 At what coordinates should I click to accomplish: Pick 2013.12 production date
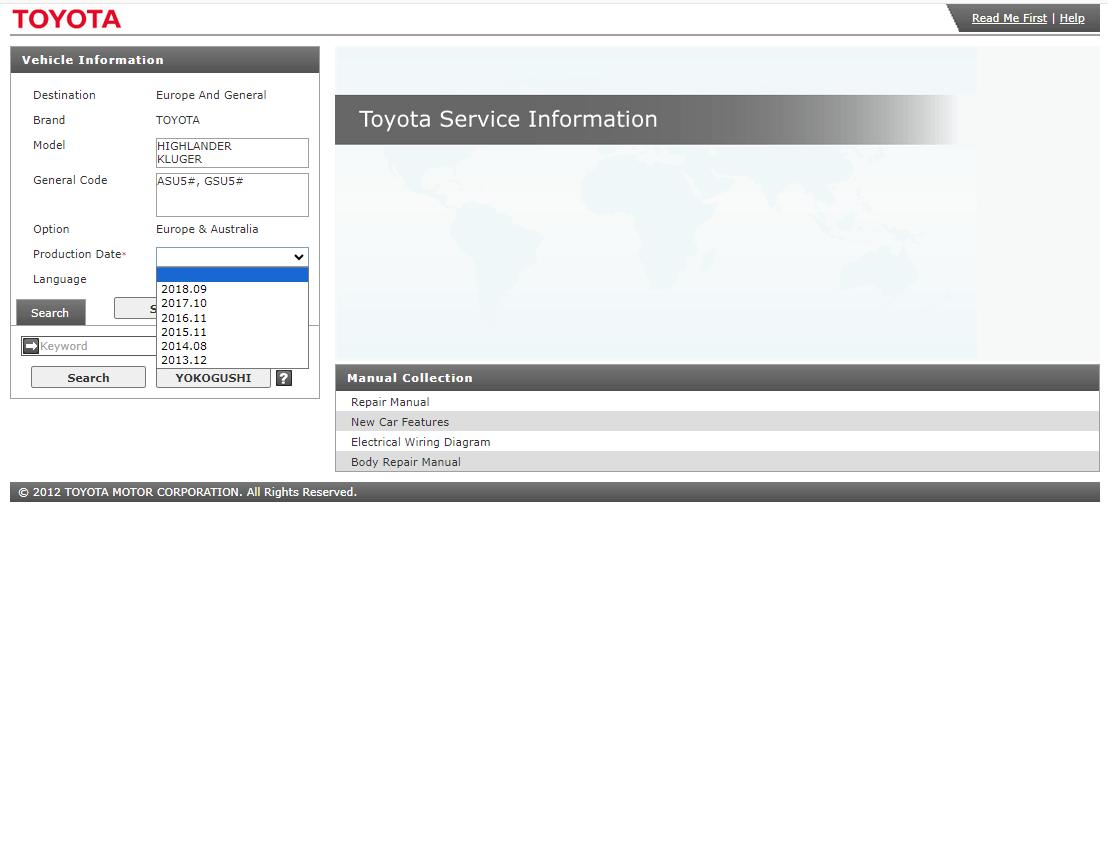coord(232,360)
